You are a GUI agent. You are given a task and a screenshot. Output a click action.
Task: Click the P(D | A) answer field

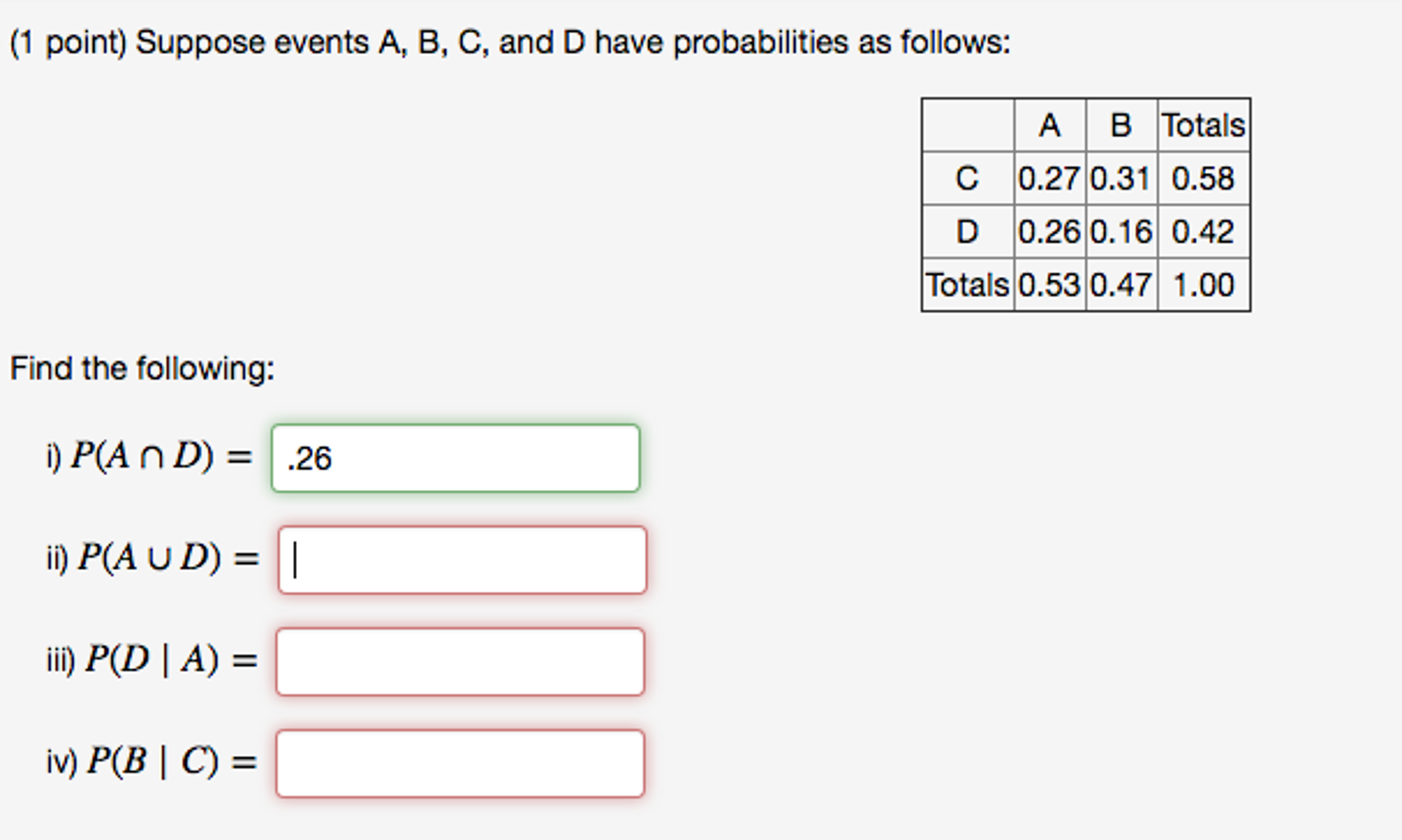[459, 662]
